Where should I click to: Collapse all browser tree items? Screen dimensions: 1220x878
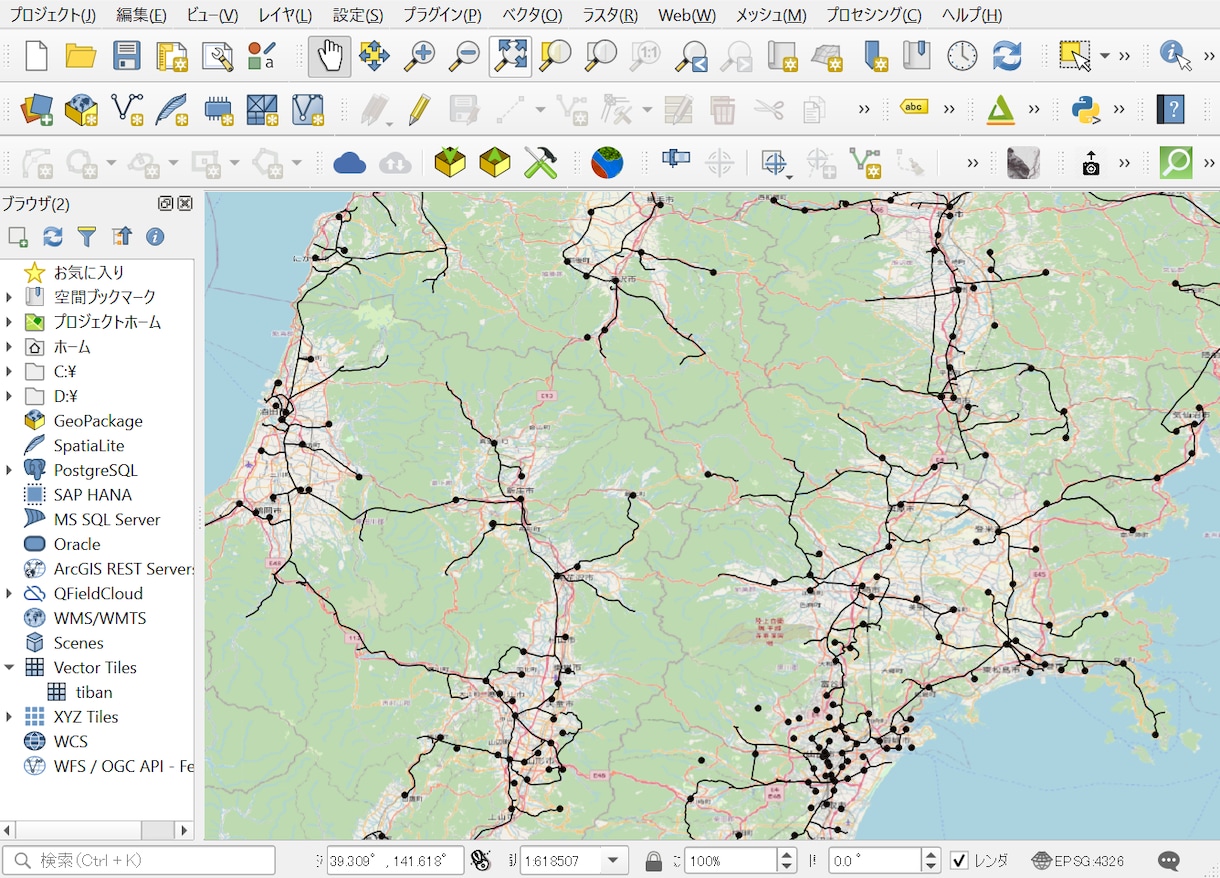point(121,237)
